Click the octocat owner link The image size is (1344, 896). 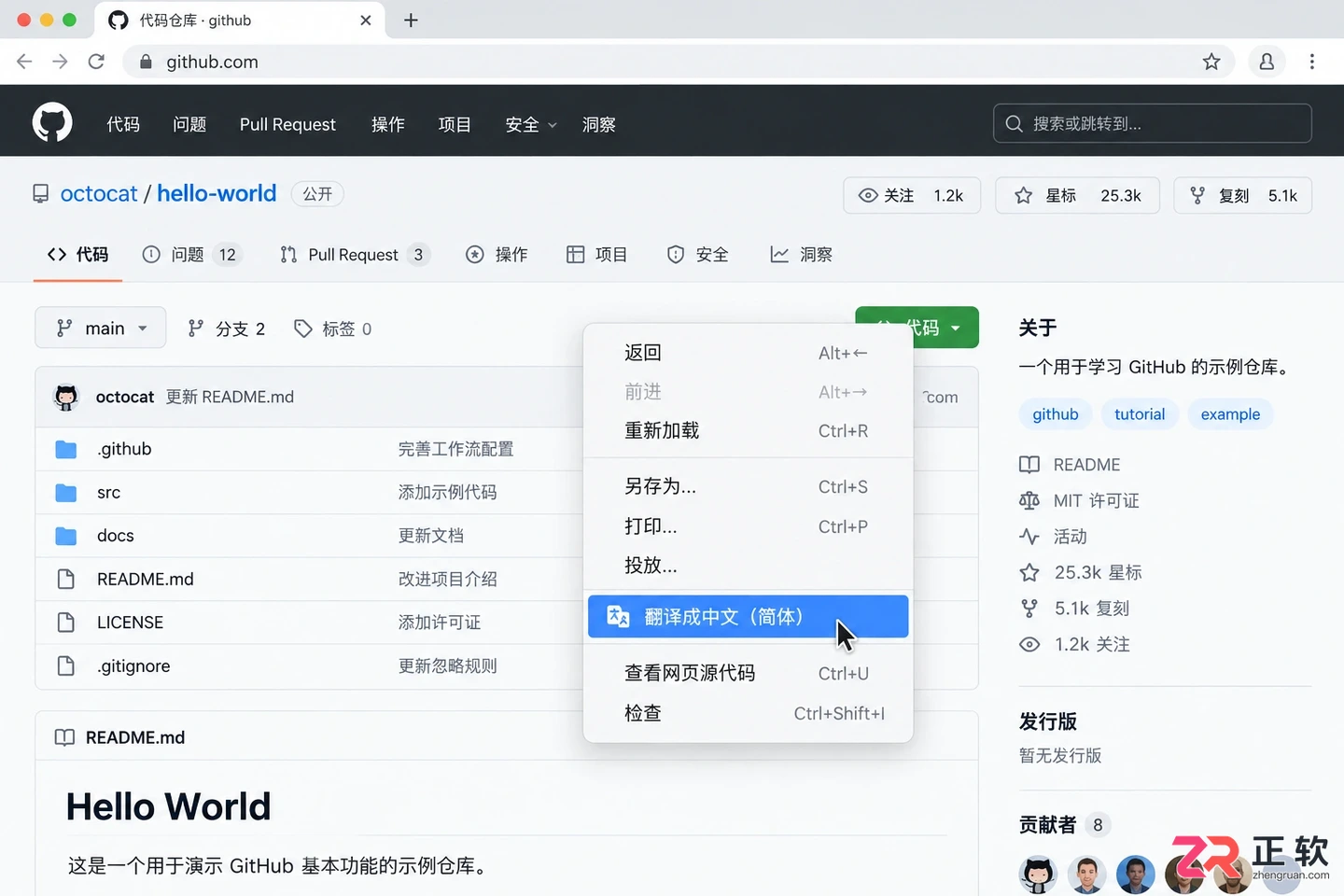point(99,193)
